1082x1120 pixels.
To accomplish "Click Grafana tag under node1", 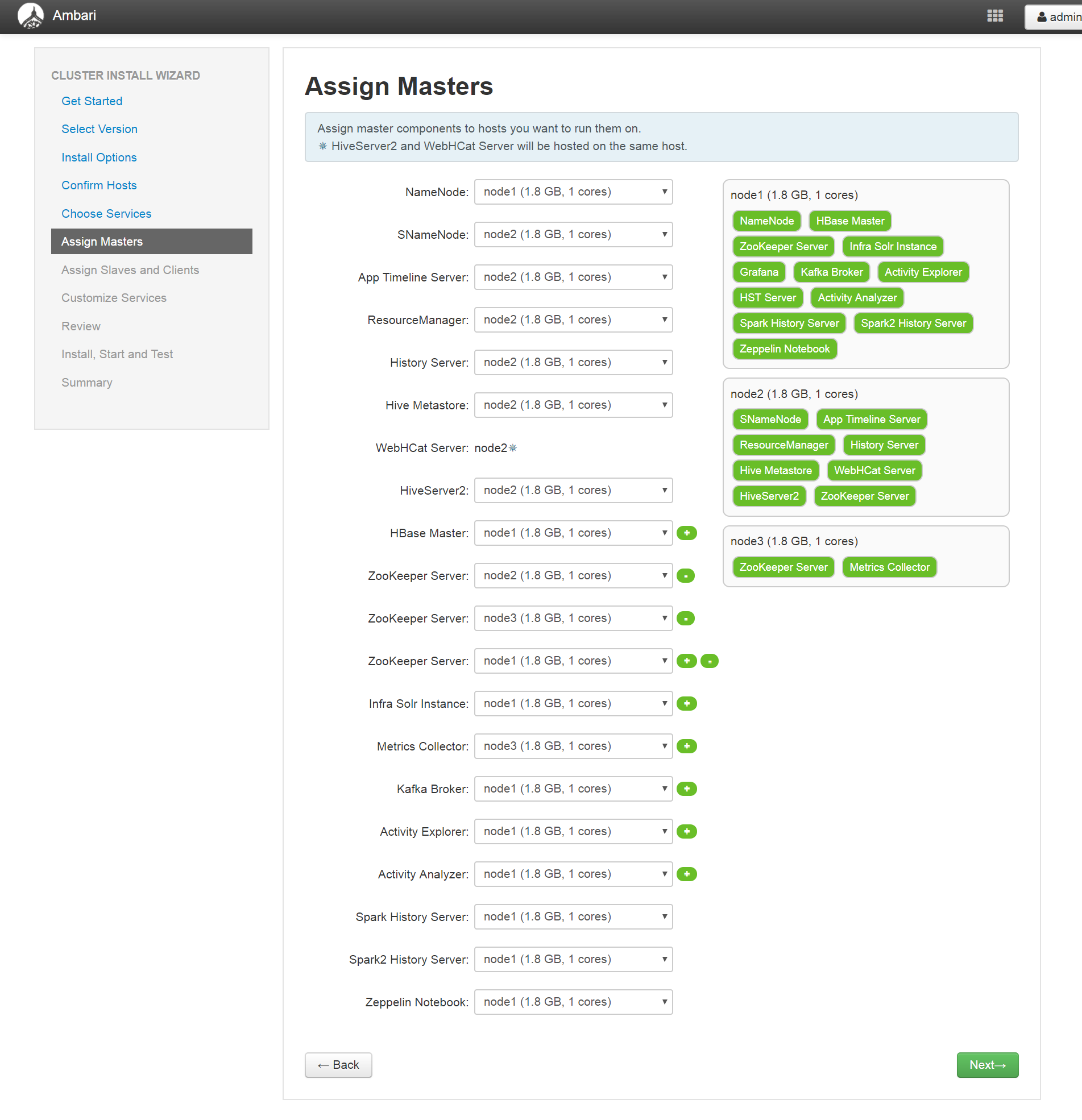I will [x=759, y=272].
